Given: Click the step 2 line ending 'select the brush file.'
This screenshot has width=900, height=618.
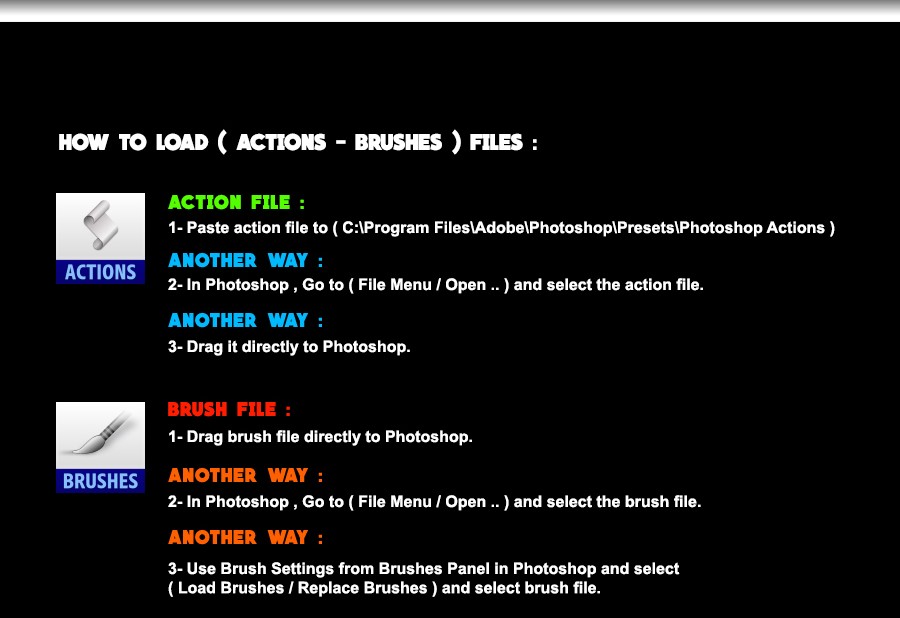Looking at the screenshot, I should 435,502.
